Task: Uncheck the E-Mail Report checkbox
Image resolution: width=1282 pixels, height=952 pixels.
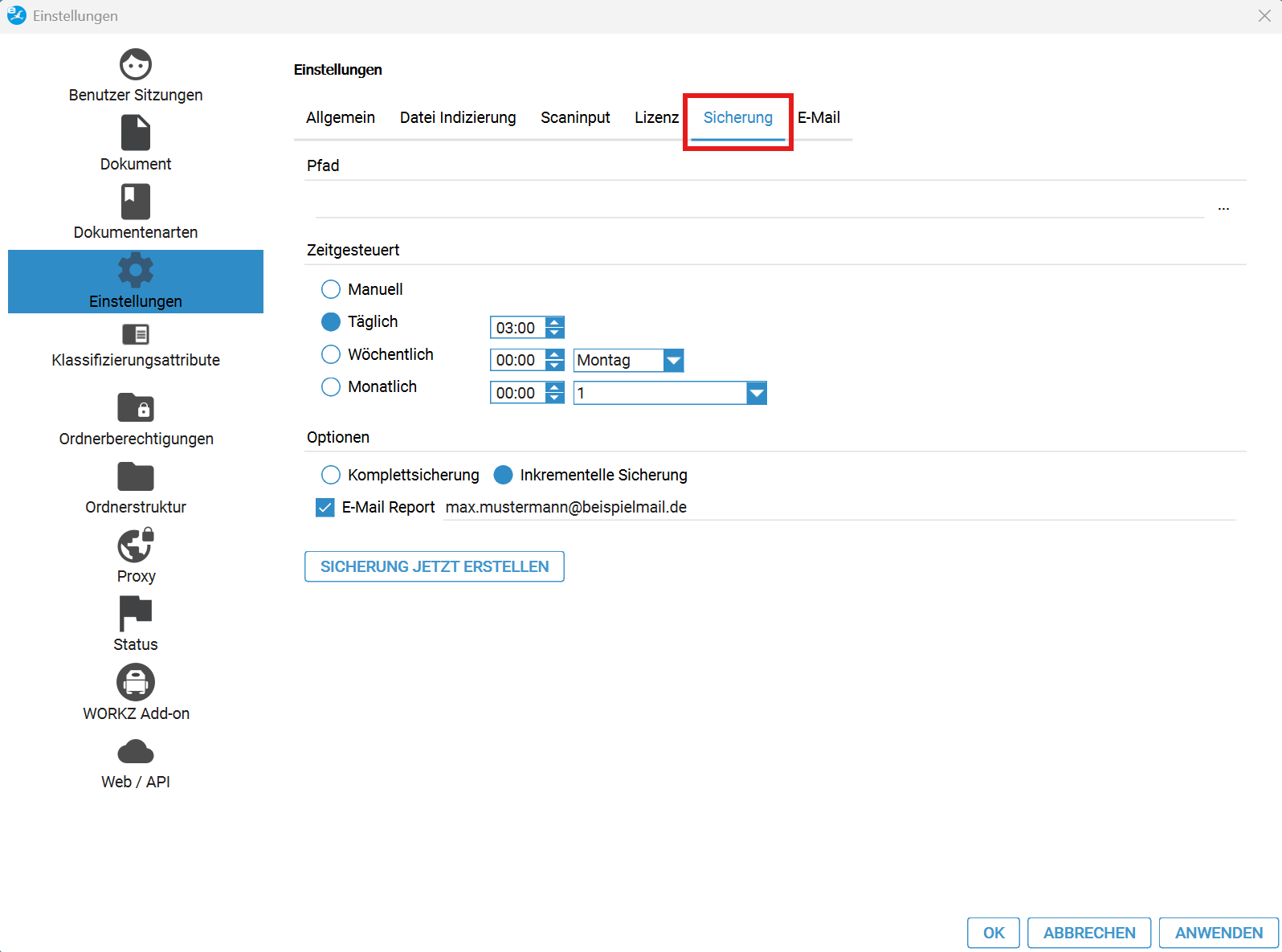Action: [325, 508]
